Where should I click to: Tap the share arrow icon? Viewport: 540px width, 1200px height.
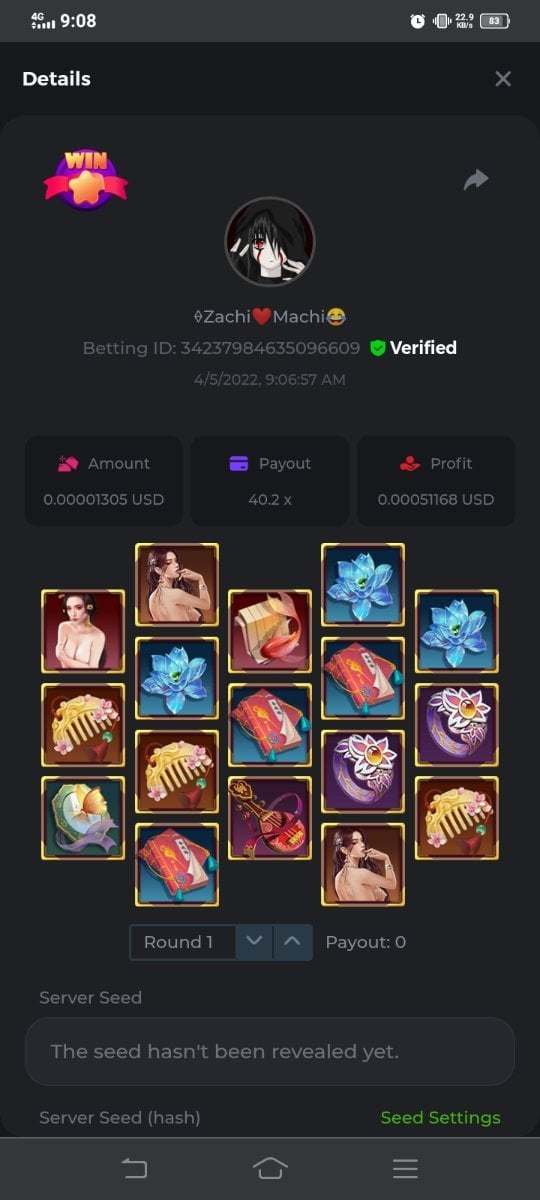click(x=476, y=179)
